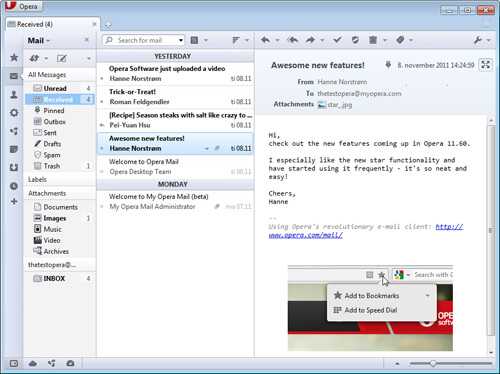Click the Opera Link cloud icon

33,363
